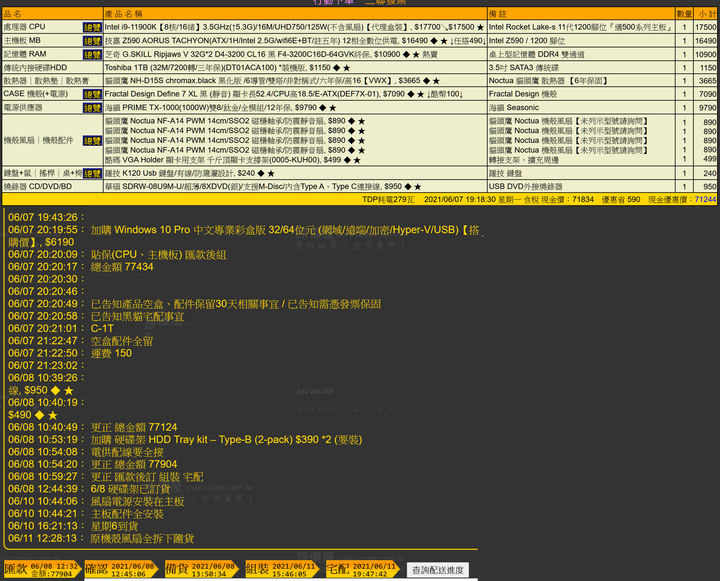This screenshot has width=720, height=581.
Task: Click the 加購 Windows 10 Pro log entry
Action: coord(244,236)
